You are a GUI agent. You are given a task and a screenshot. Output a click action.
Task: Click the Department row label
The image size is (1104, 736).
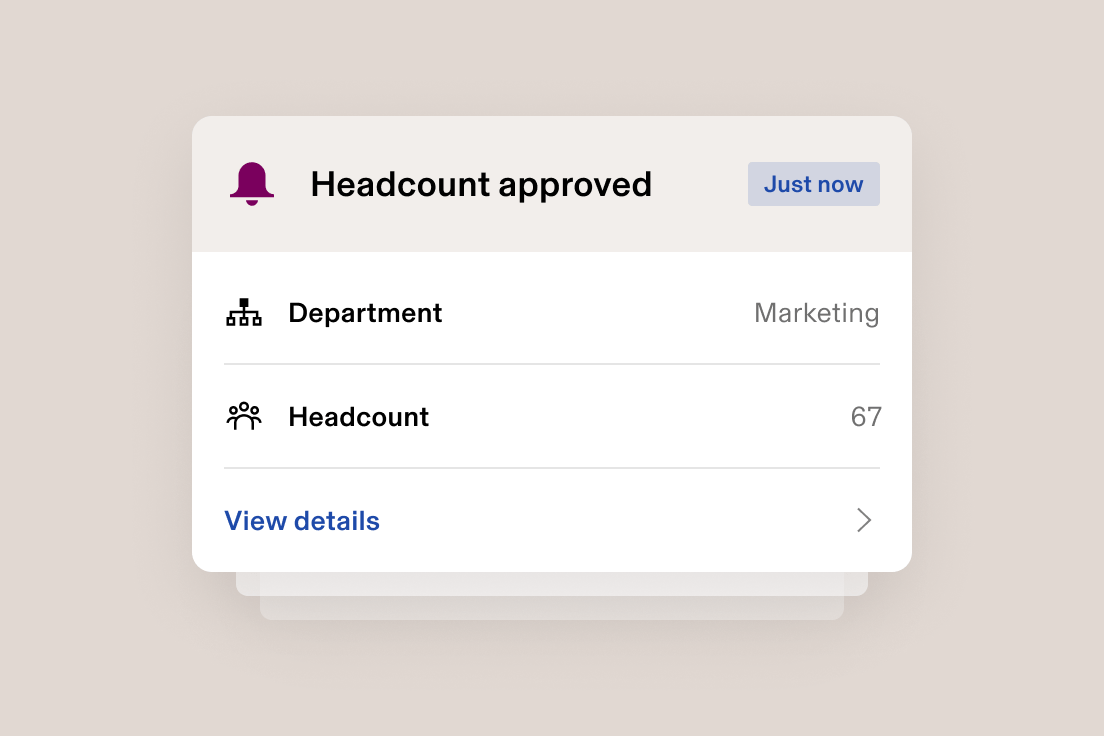tap(365, 312)
